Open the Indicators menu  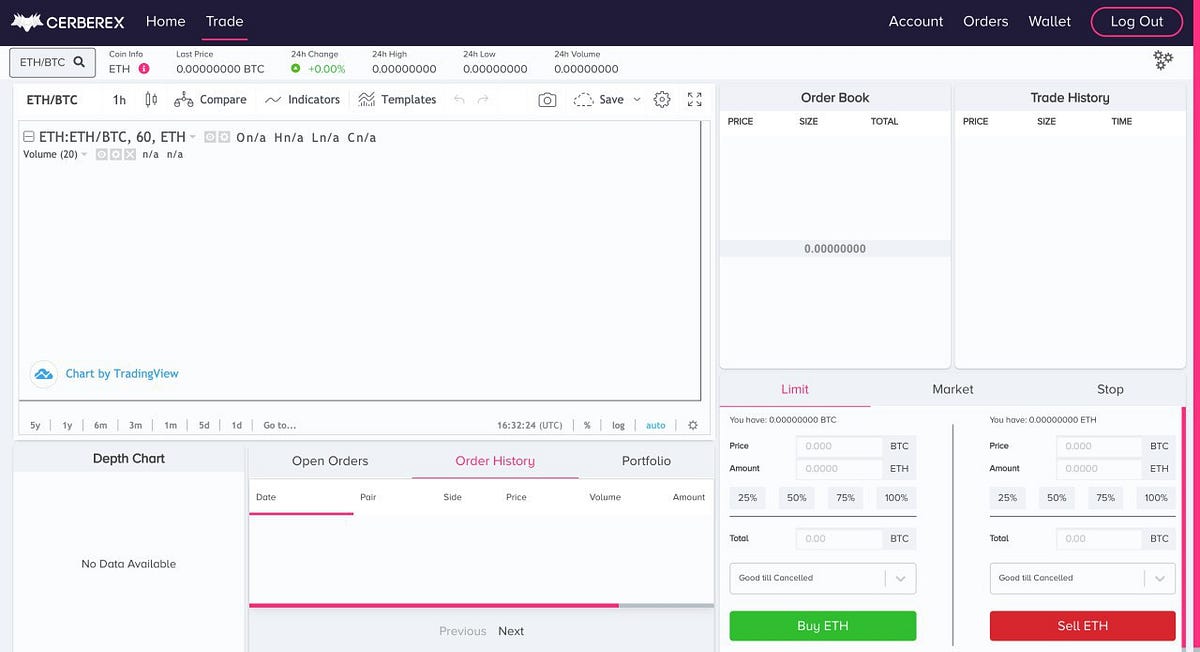tap(302, 99)
